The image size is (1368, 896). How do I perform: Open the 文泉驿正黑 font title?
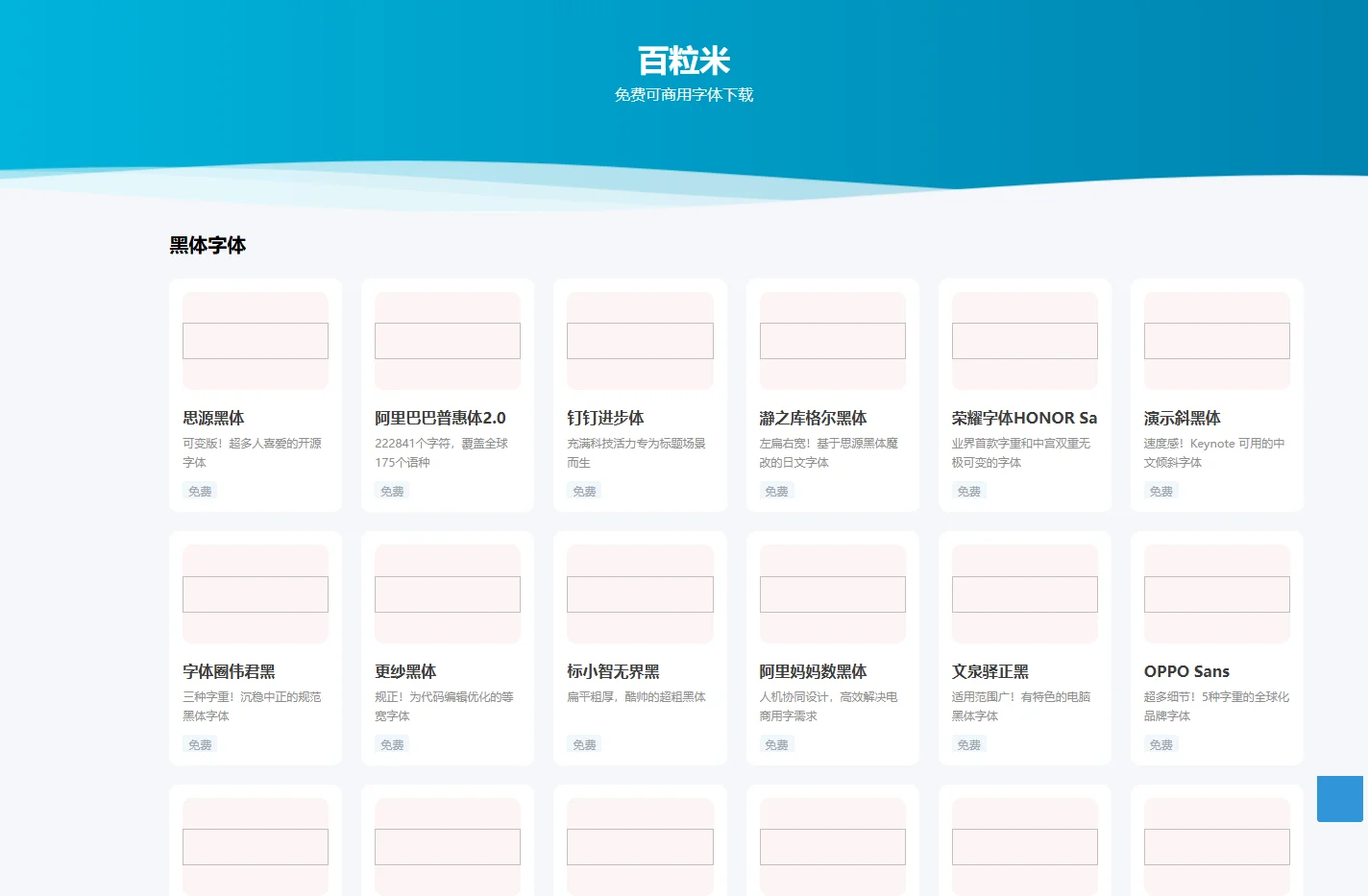tap(990, 671)
